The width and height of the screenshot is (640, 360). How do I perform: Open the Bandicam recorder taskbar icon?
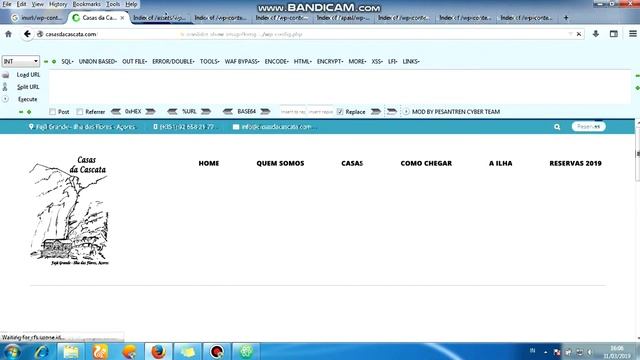pos(217,351)
